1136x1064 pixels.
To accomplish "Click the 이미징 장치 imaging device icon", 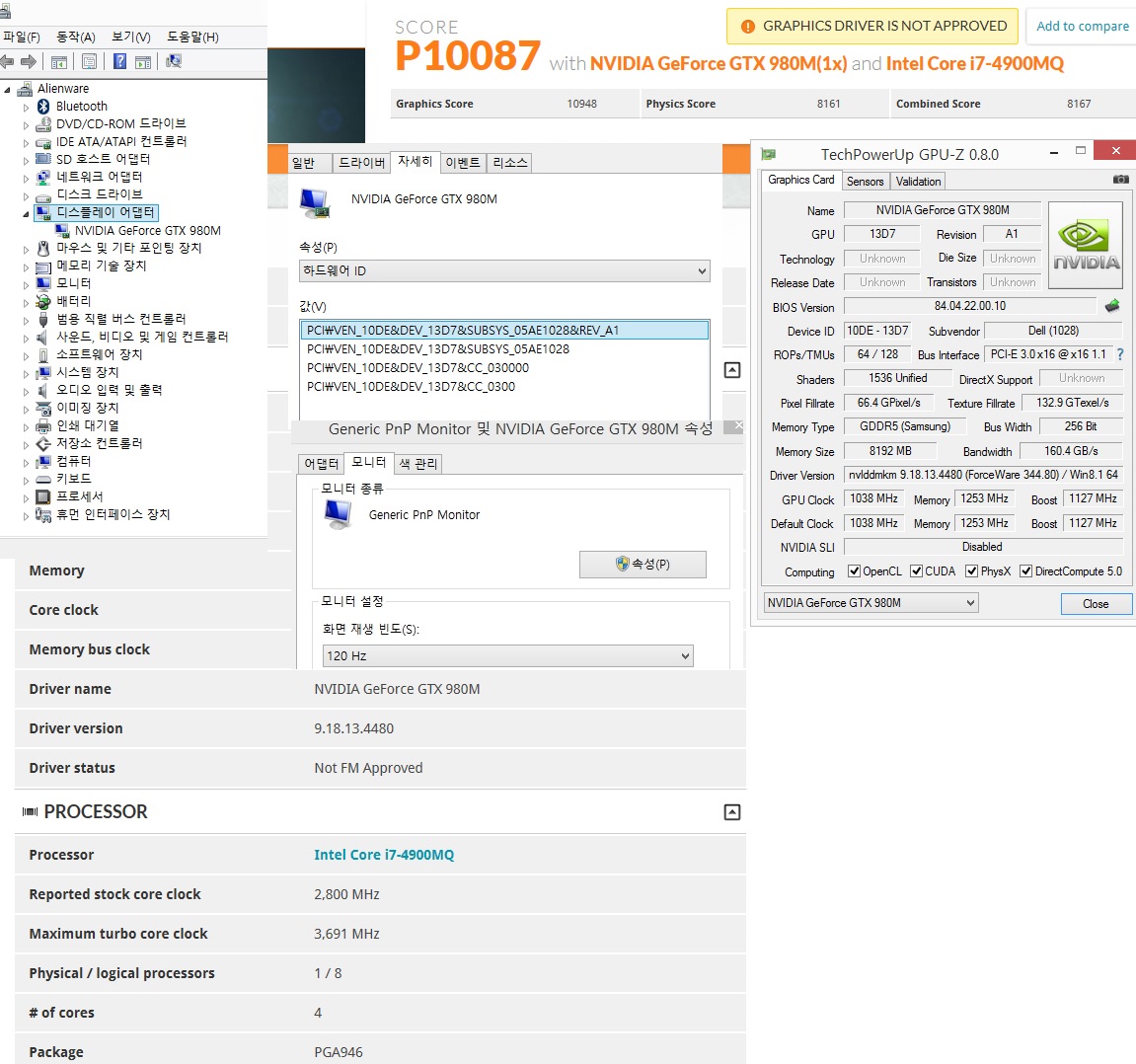I will pos(43,408).
